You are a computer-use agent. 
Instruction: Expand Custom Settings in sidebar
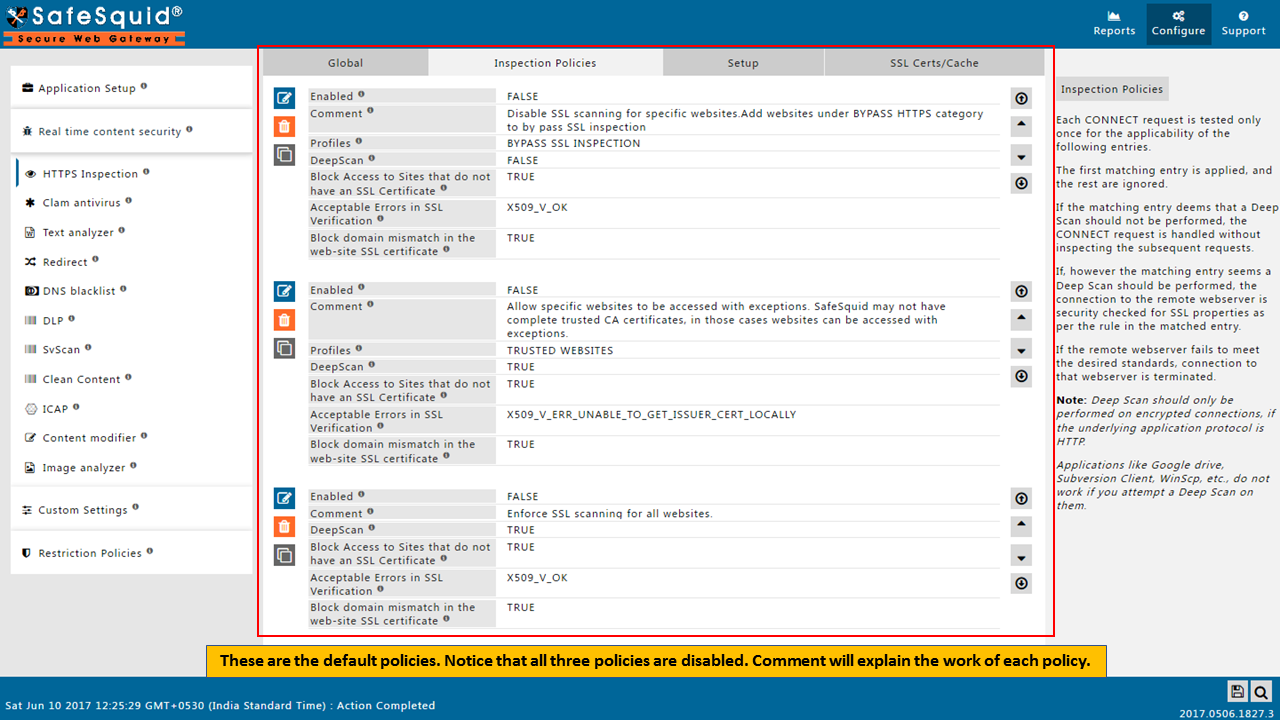click(83, 510)
